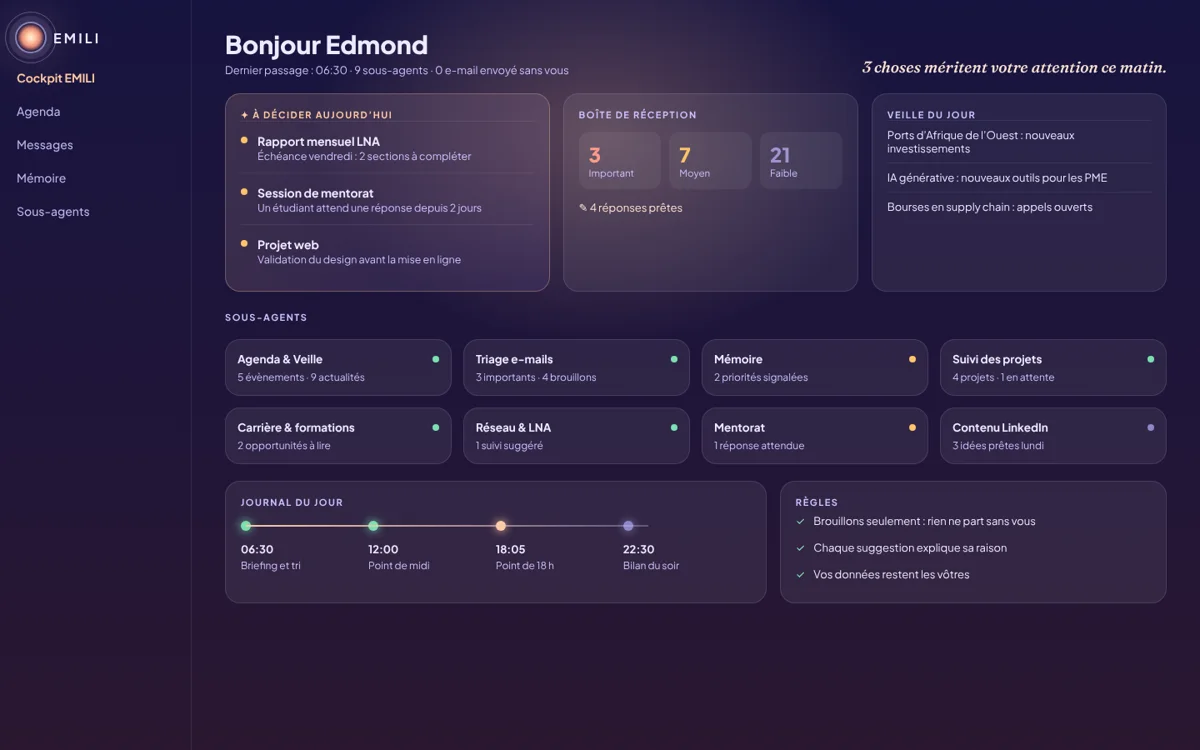Click the EMILI glowing orb logo
Screen dimensions: 1200x750
click(x=31, y=38)
